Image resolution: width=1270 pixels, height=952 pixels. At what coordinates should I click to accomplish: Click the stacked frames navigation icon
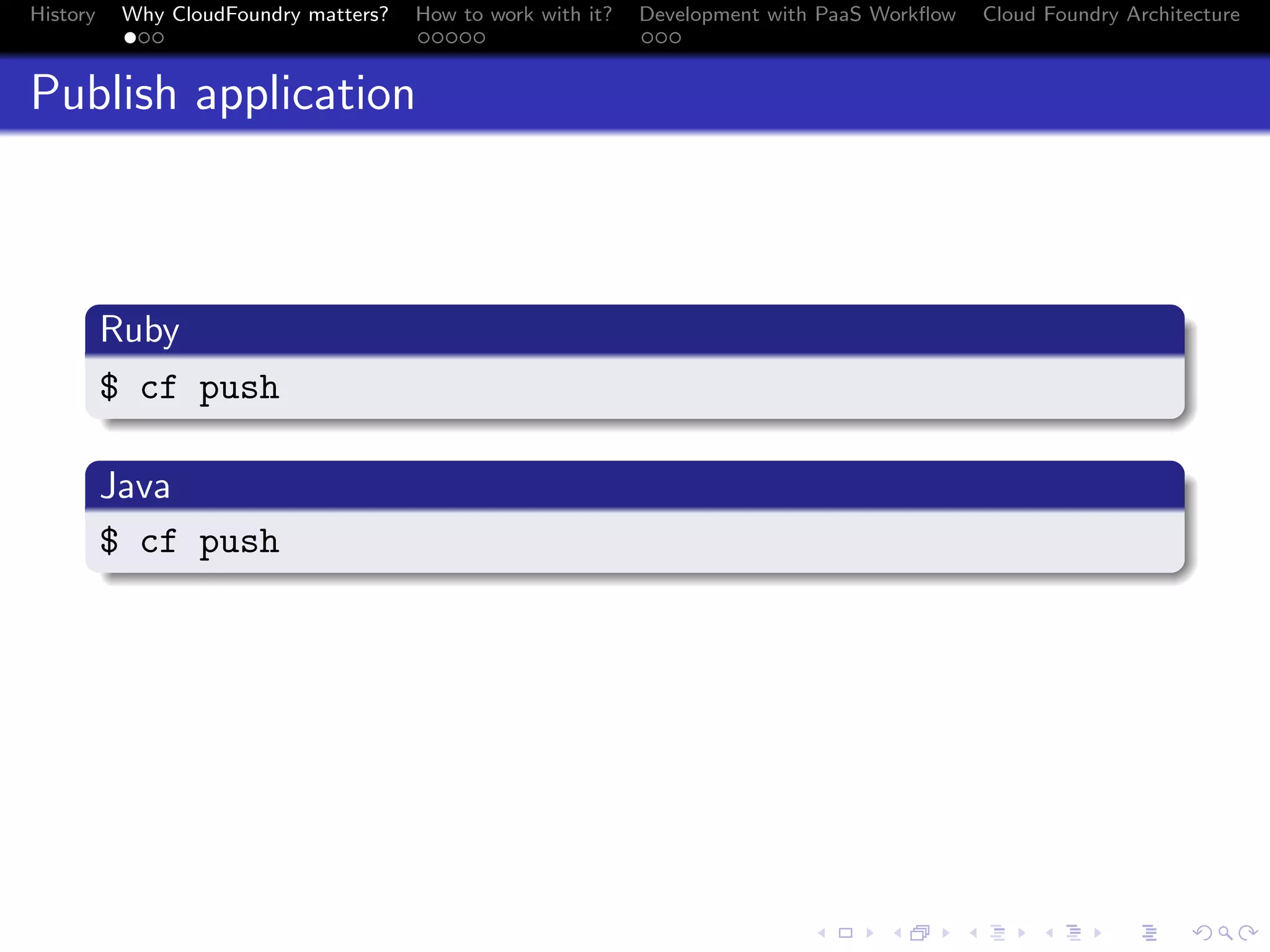pyautogui.click(x=920, y=933)
